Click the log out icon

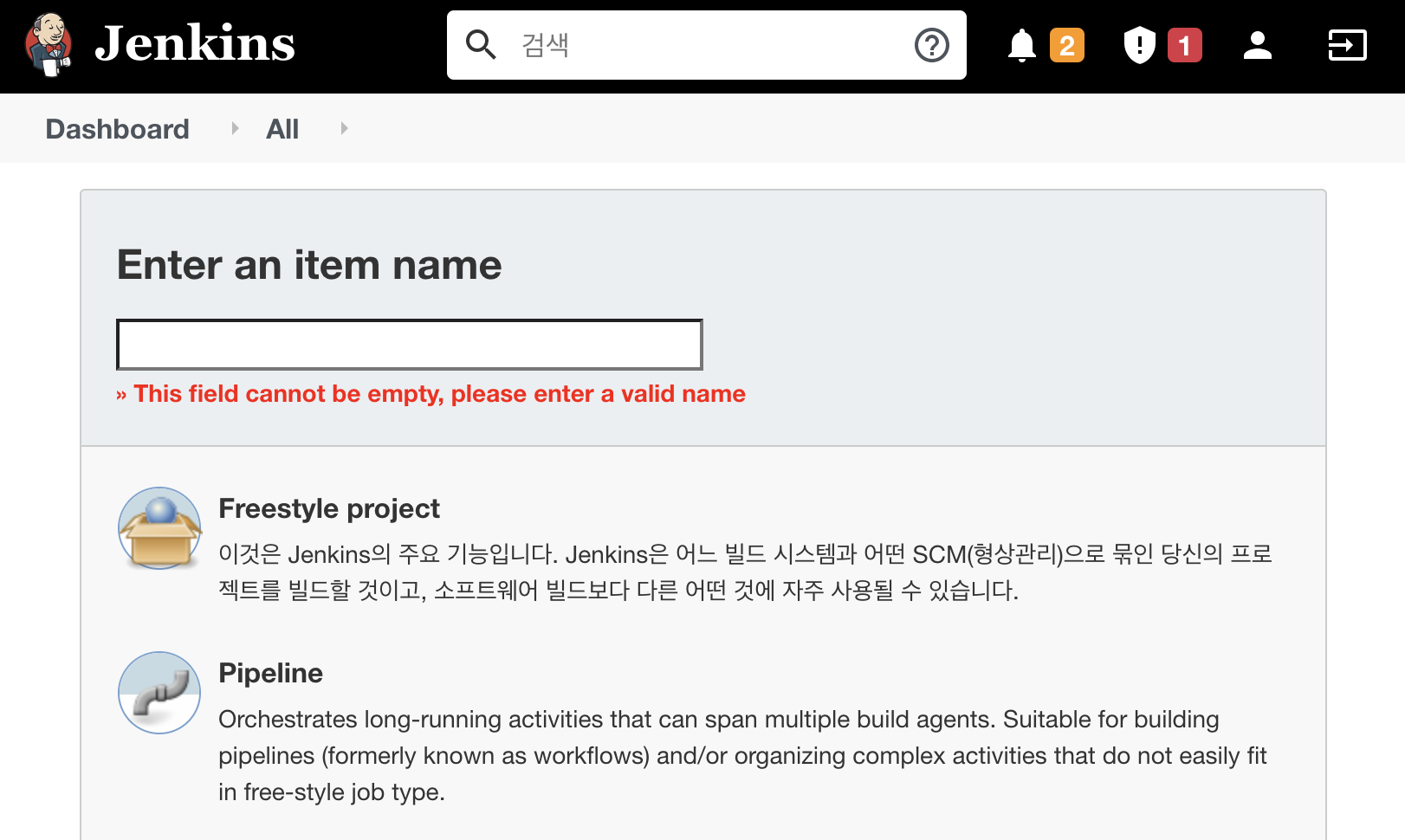tap(1347, 45)
